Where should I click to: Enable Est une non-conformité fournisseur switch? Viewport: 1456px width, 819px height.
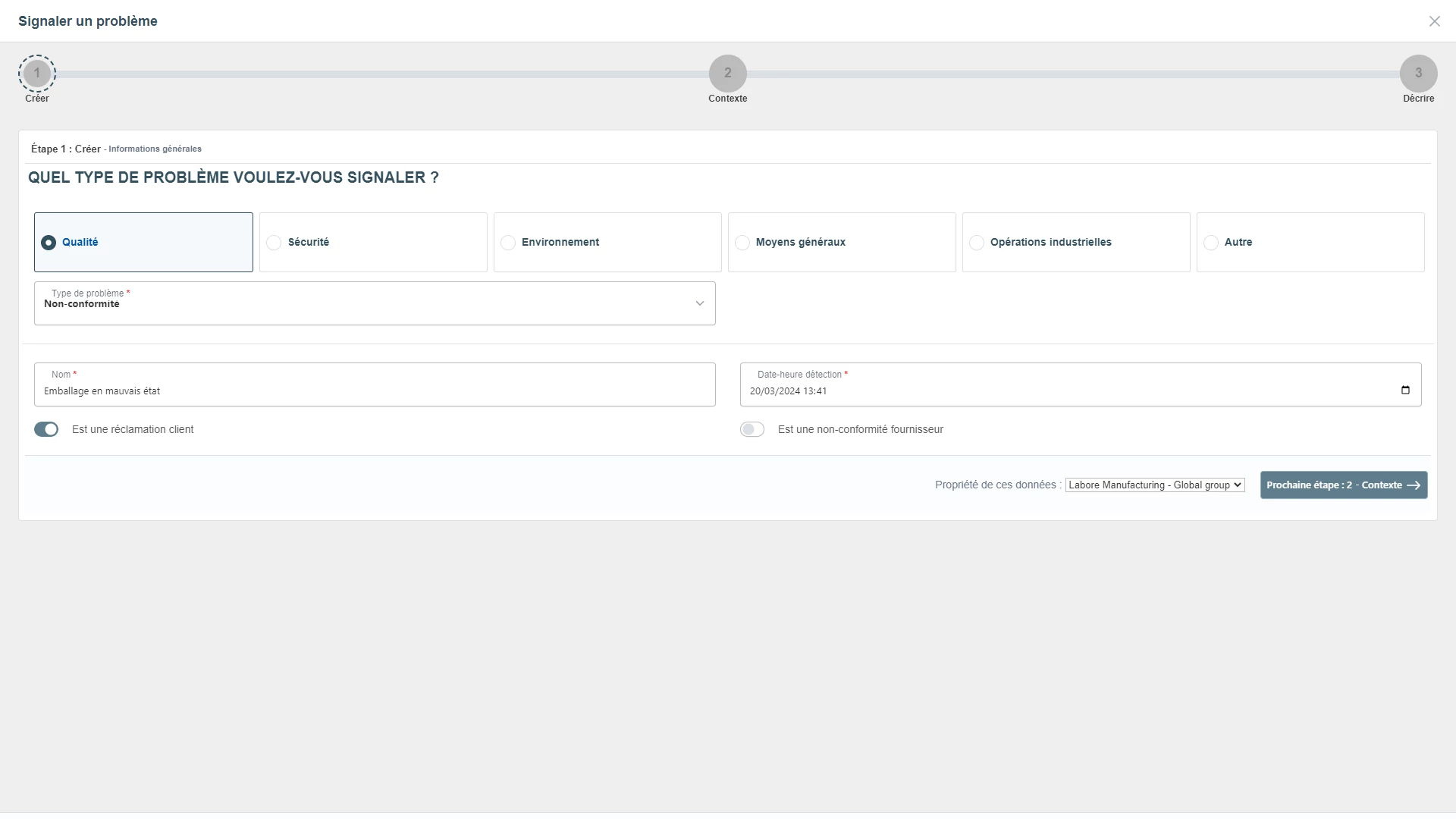[752, 429]
